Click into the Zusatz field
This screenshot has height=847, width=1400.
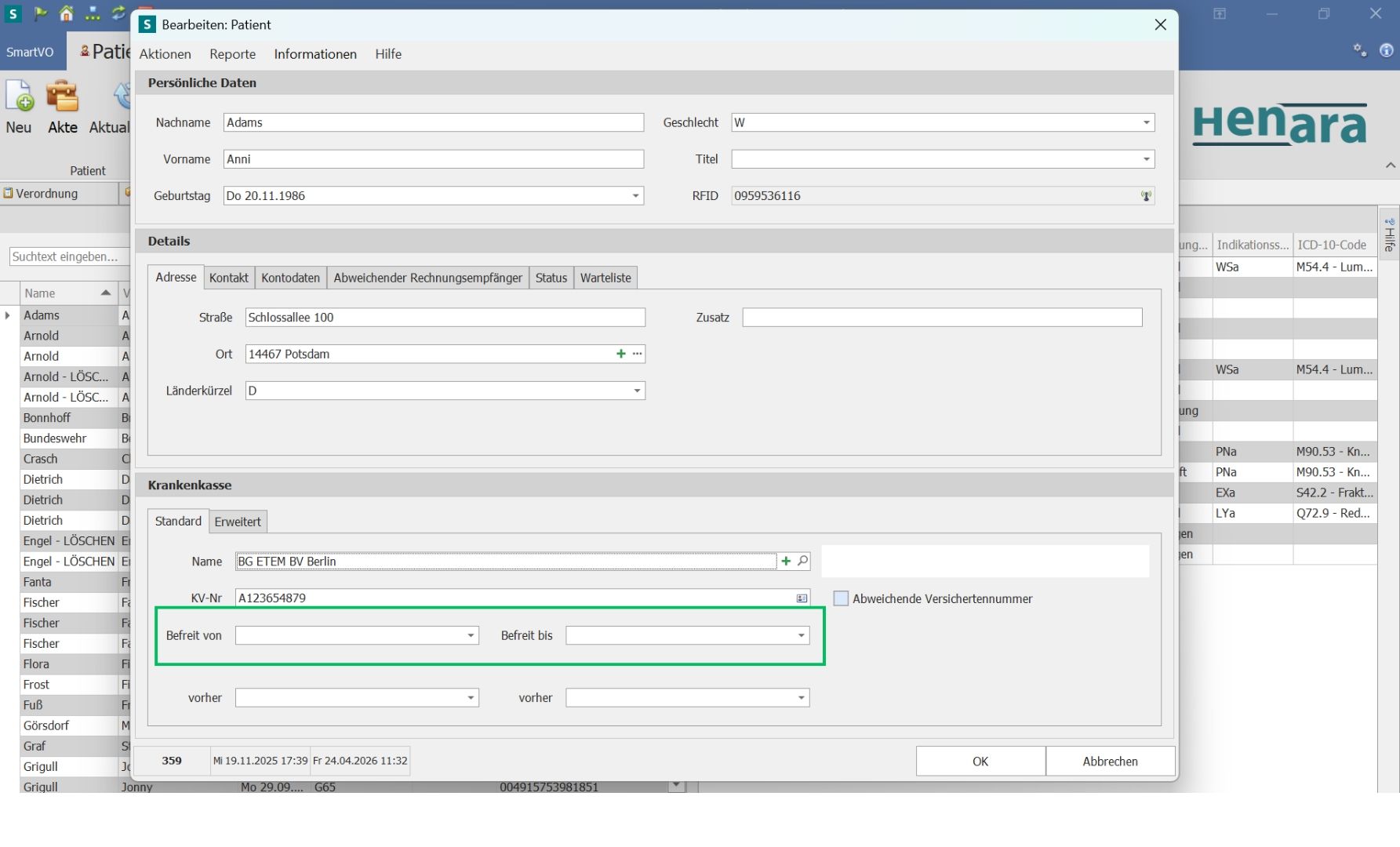942,318
